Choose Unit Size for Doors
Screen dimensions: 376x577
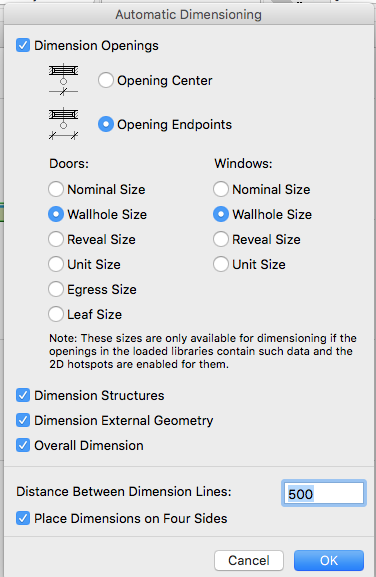56,264
